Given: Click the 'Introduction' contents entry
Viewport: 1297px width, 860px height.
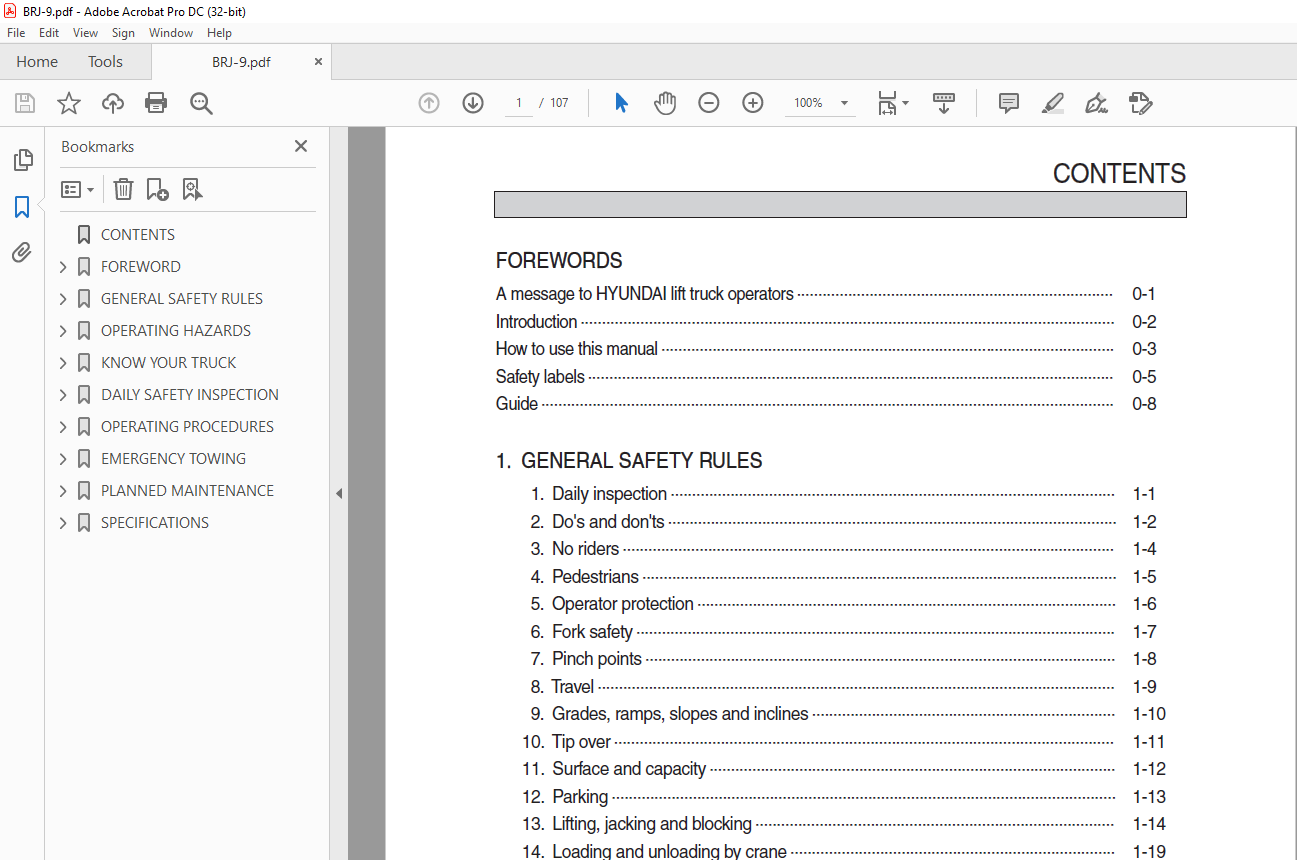Looking at the screenshot, I should [536, 322].
